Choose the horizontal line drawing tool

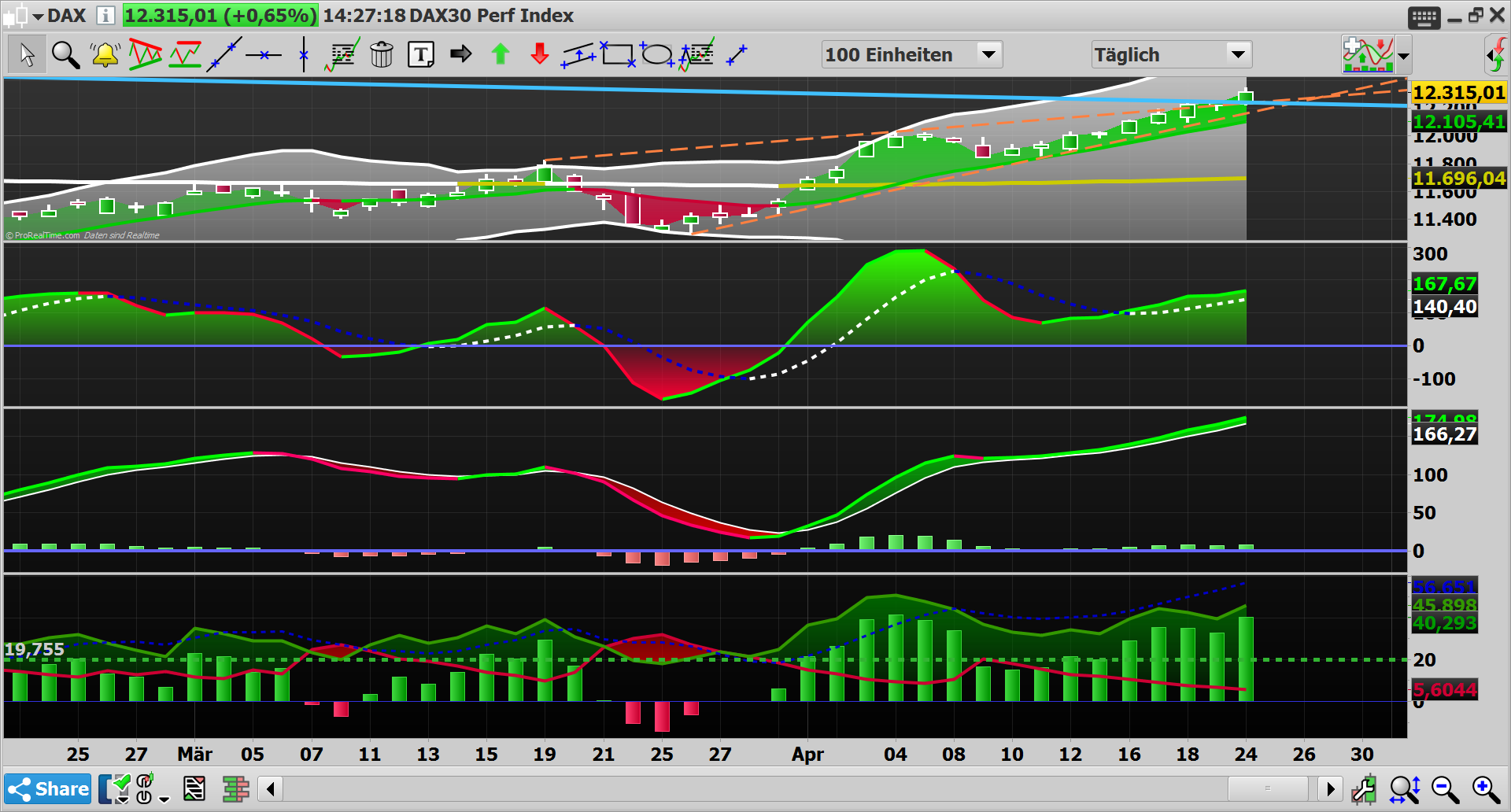tap(264, 54)
